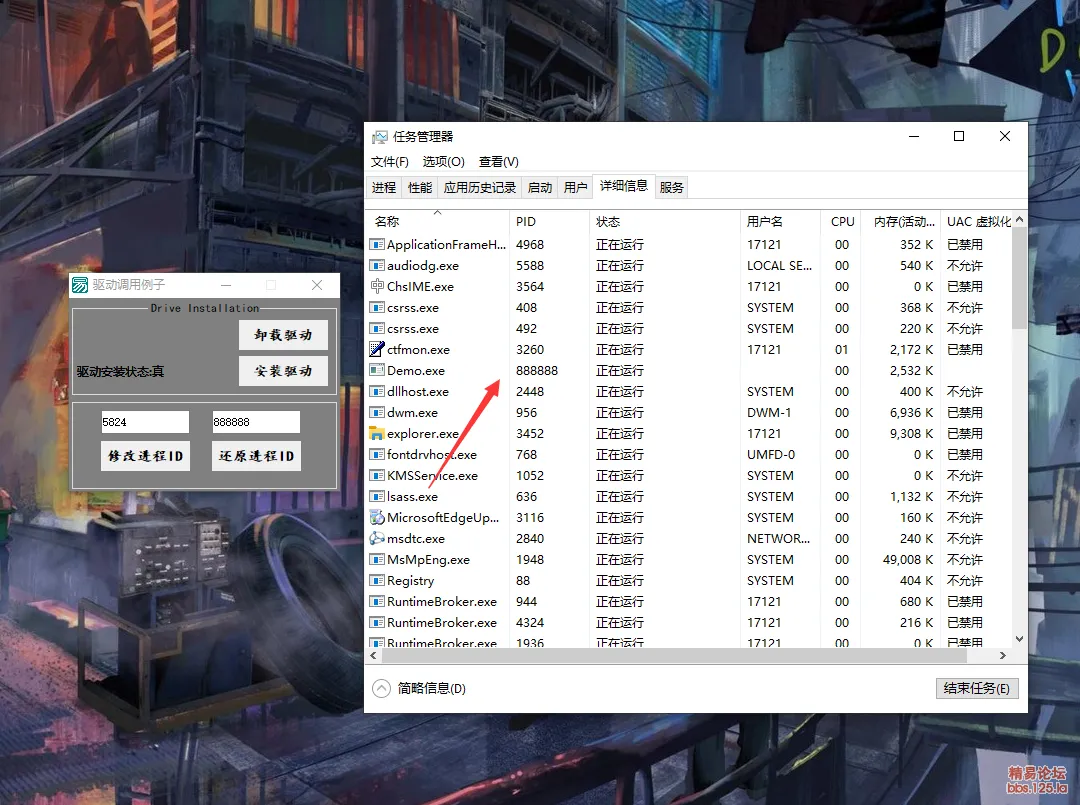The height and width of the screenshot is (805, 1080).
Task: Click the ctfmon.exe pen icon
Action: (x=377, y=350)
